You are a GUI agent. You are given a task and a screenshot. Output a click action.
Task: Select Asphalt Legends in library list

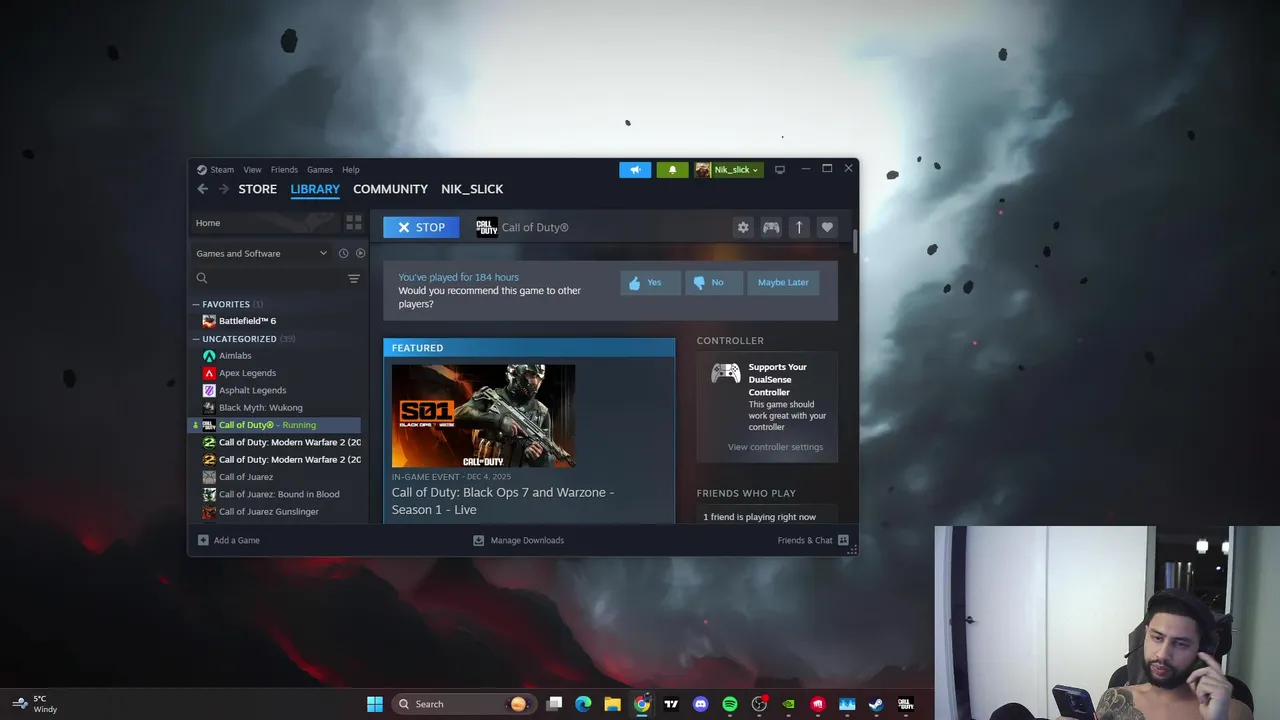tap(252, 390)
